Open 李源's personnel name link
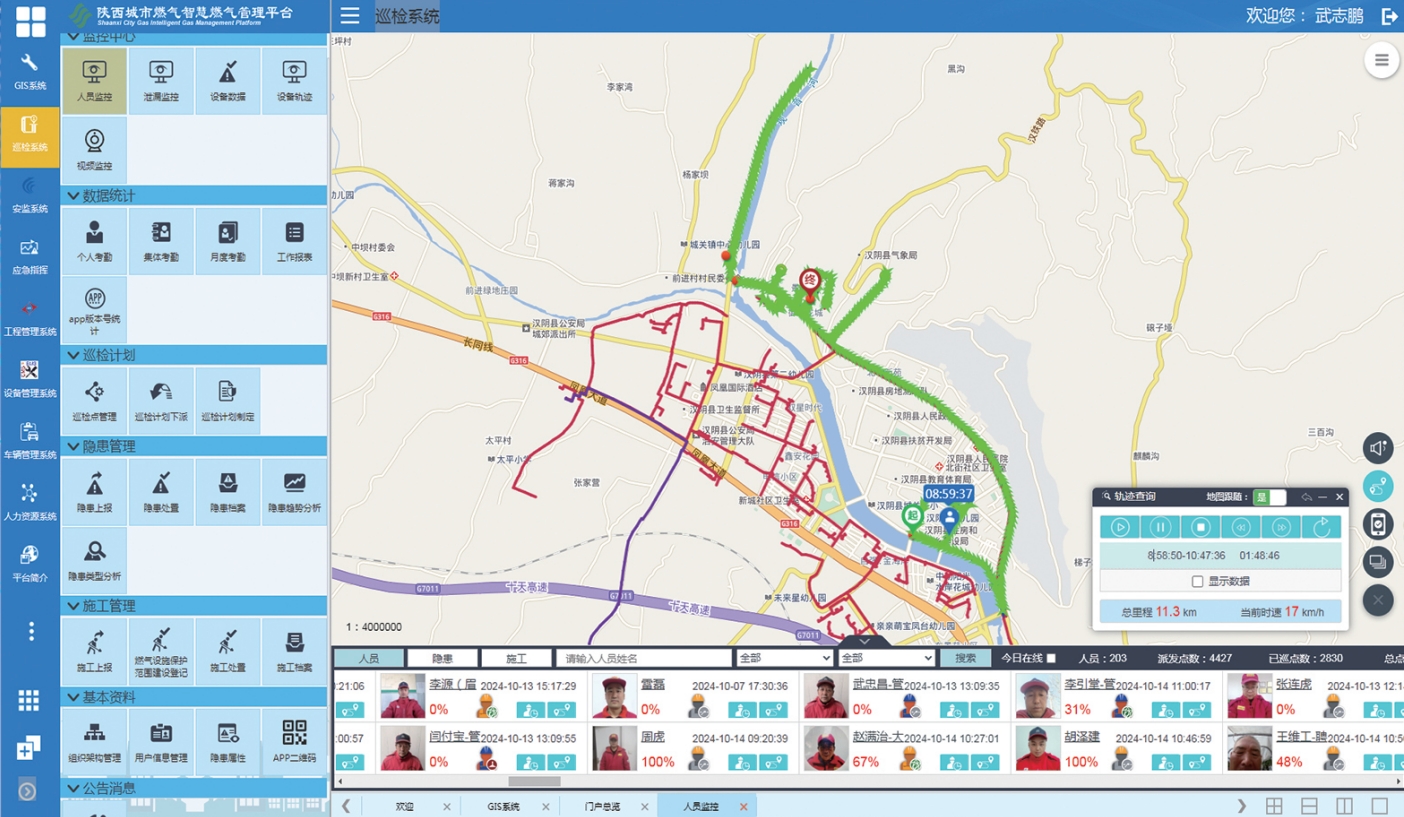Image resolution: width=1404 pixels, height=817 pixels. (x=452, y=685)
